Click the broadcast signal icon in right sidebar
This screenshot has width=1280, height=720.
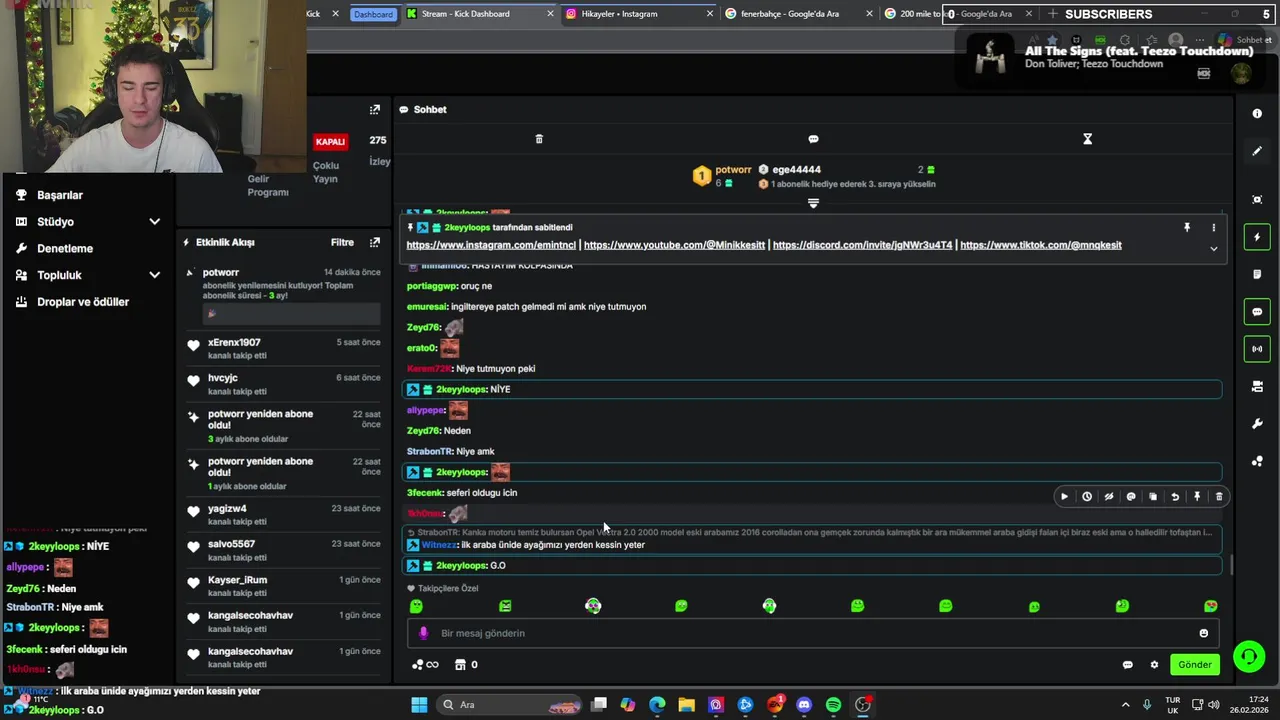click(x=1257, y=349)
